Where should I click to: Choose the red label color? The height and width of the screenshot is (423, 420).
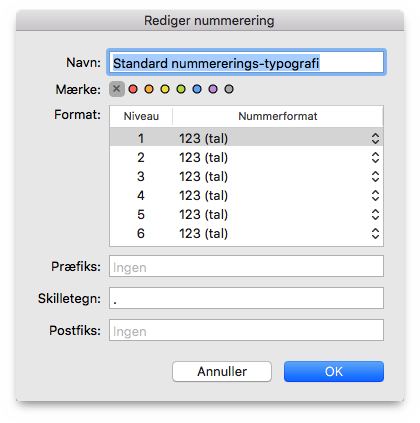tap(133, 89)
